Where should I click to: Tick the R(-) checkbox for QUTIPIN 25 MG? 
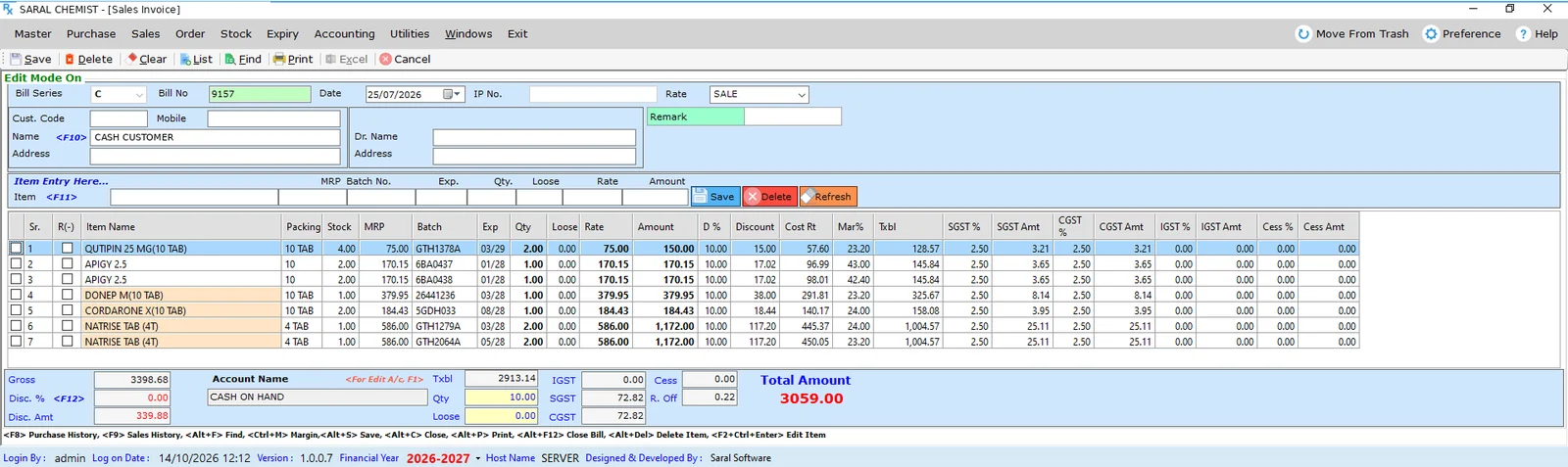pos(67,249)
